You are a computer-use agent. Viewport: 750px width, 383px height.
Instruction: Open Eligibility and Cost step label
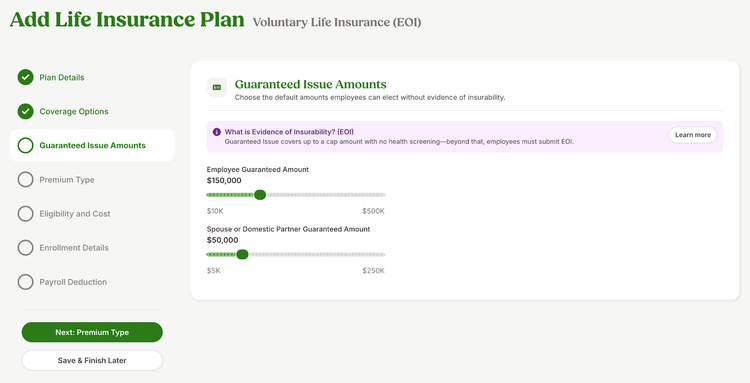click(75, 214)
